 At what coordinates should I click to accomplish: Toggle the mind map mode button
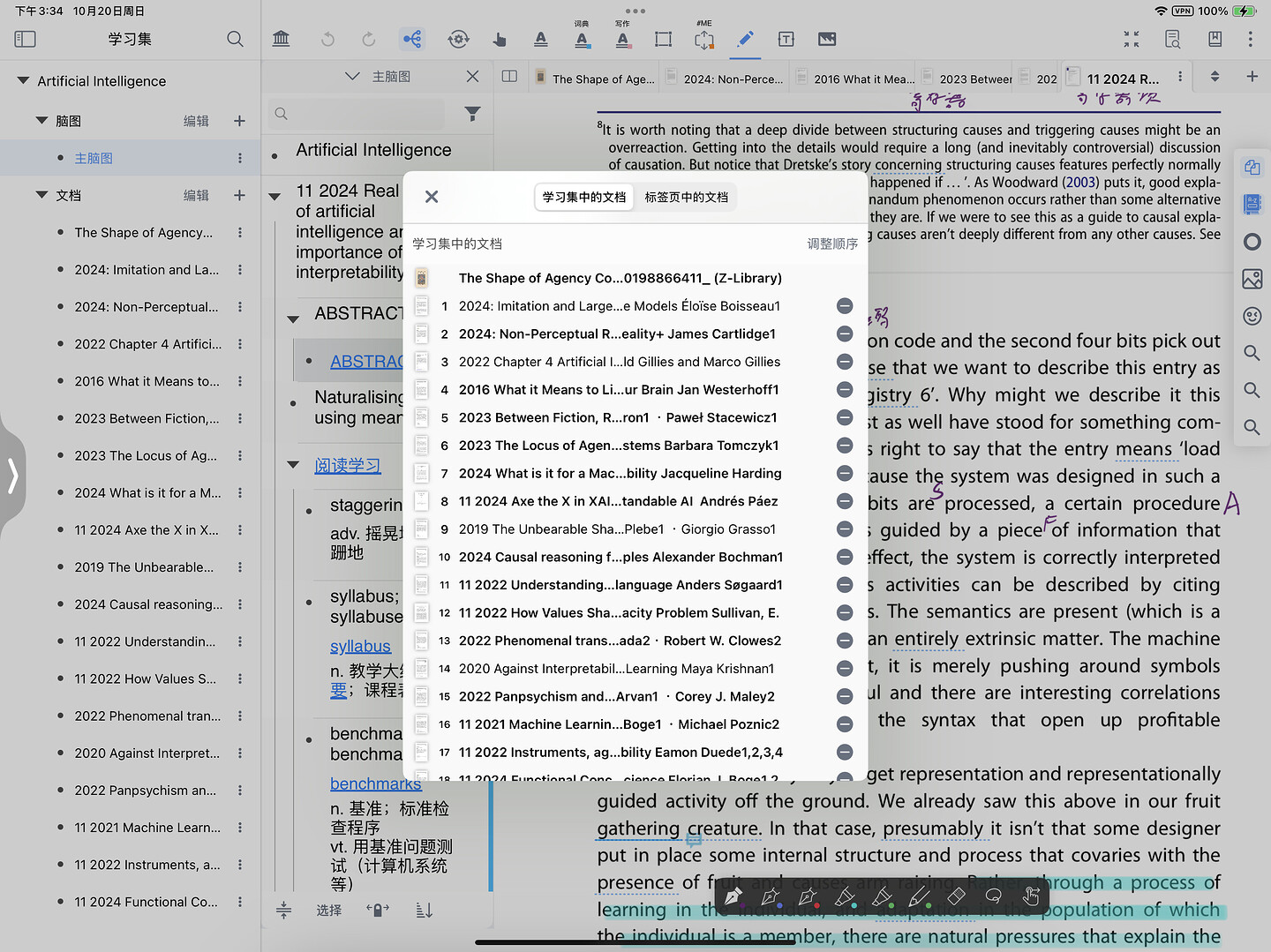[412, 39]
